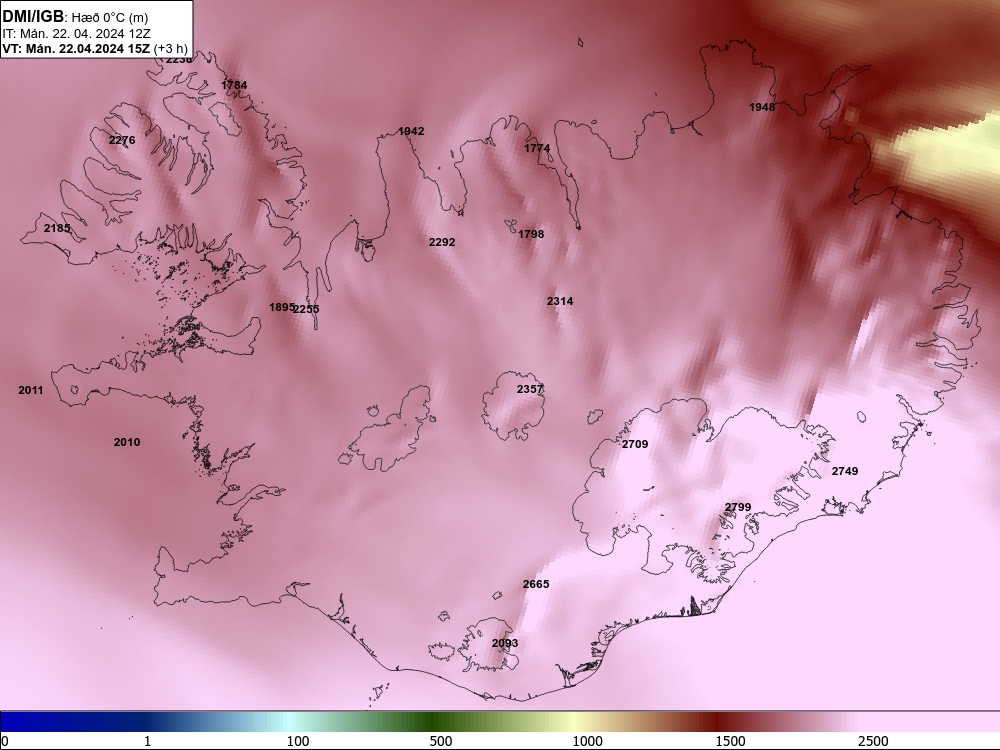Click the 1774 height value
This screenshot has height=750, width=1000.
pos(537,148)
